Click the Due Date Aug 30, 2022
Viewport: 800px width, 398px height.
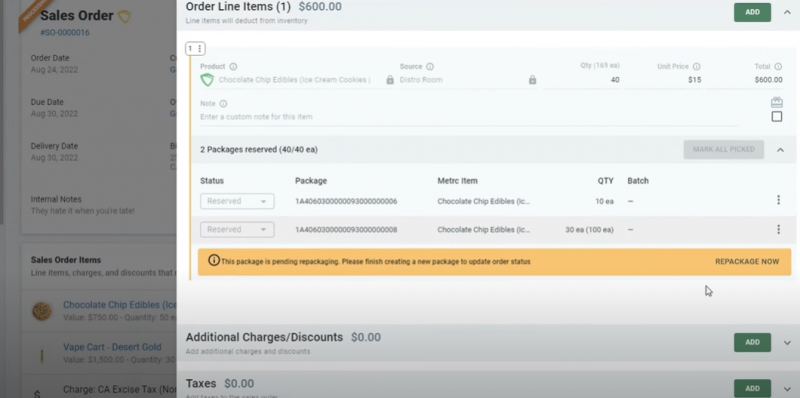pyautogui.click(x=54, y=113)
